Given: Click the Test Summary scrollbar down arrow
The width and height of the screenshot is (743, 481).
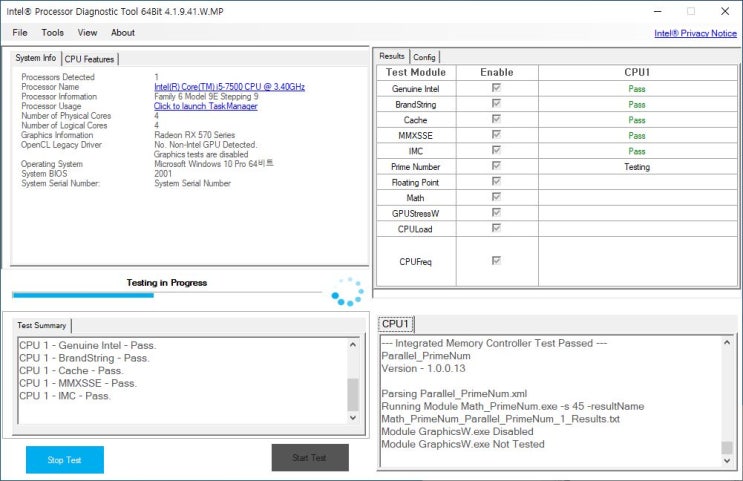Looking at the screenshot, I should pyautogui.click(x=353, y=417).
